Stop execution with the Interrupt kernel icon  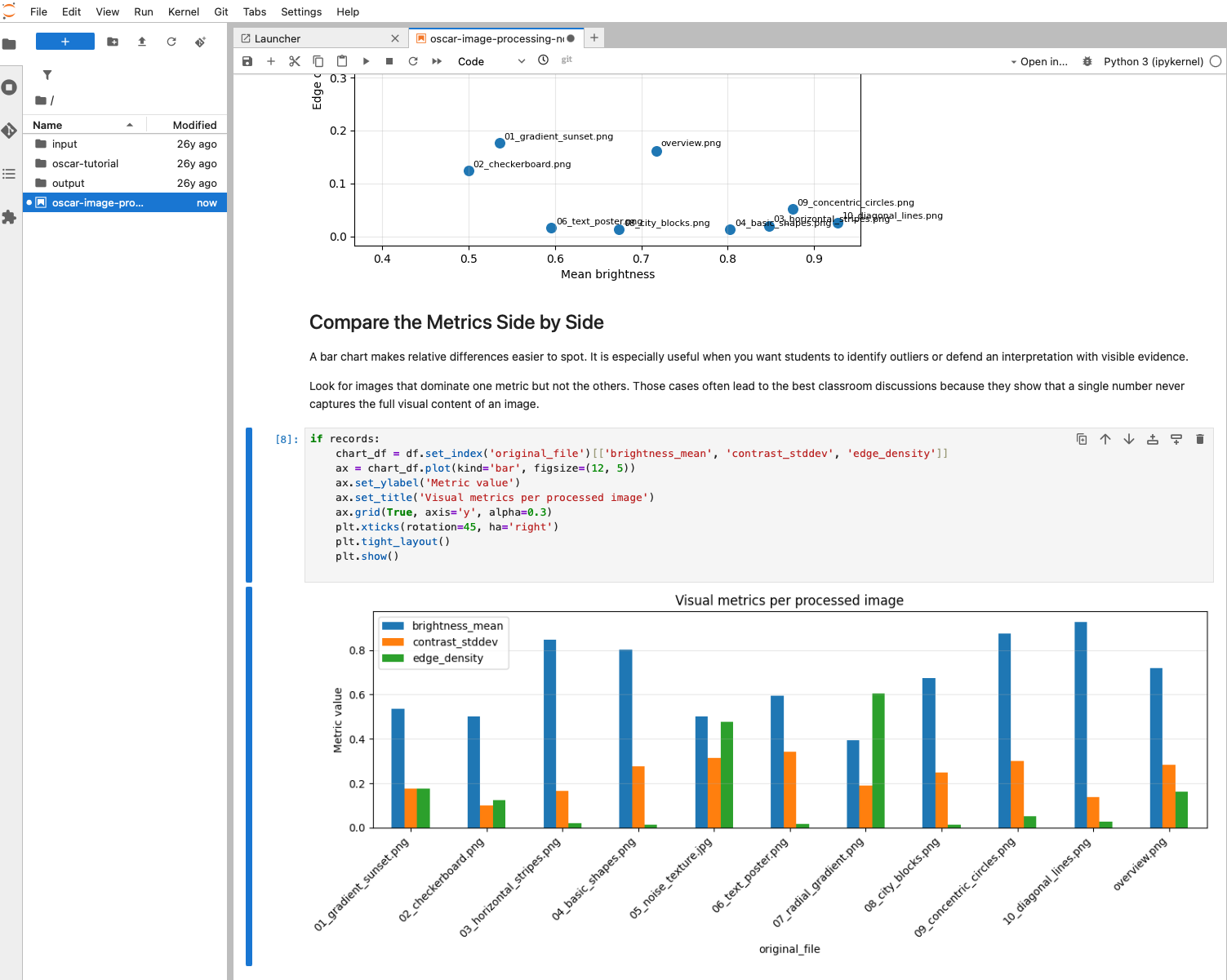point(389,60)
